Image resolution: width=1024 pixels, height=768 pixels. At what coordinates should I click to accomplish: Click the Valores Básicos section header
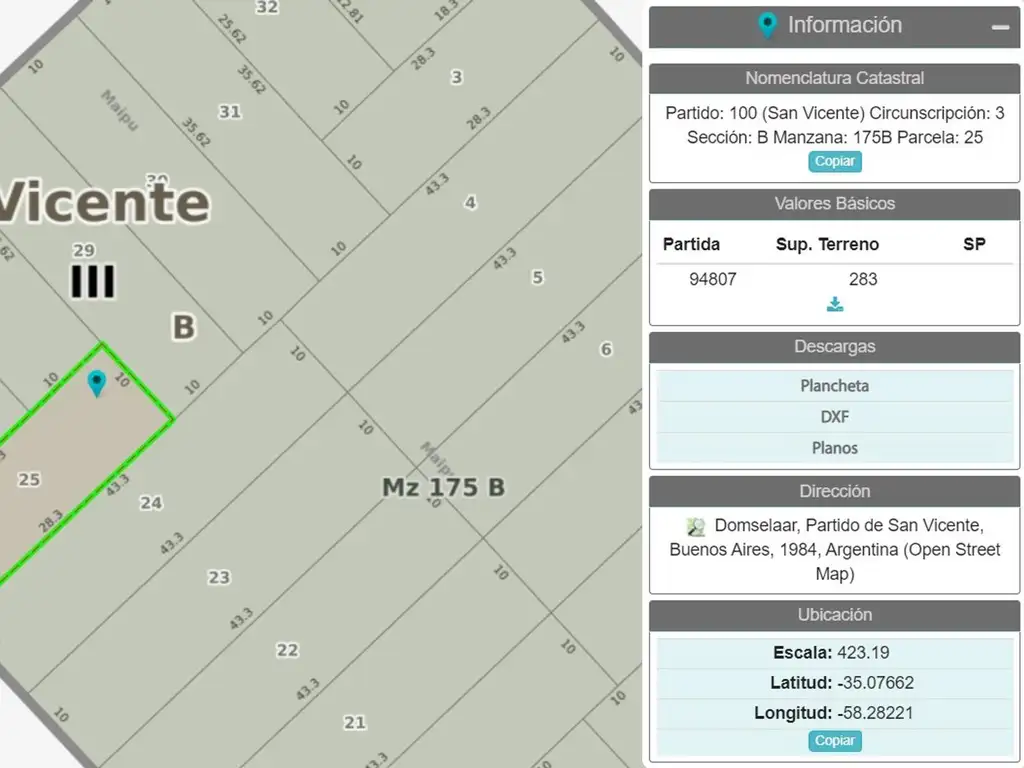click(834, 204)
